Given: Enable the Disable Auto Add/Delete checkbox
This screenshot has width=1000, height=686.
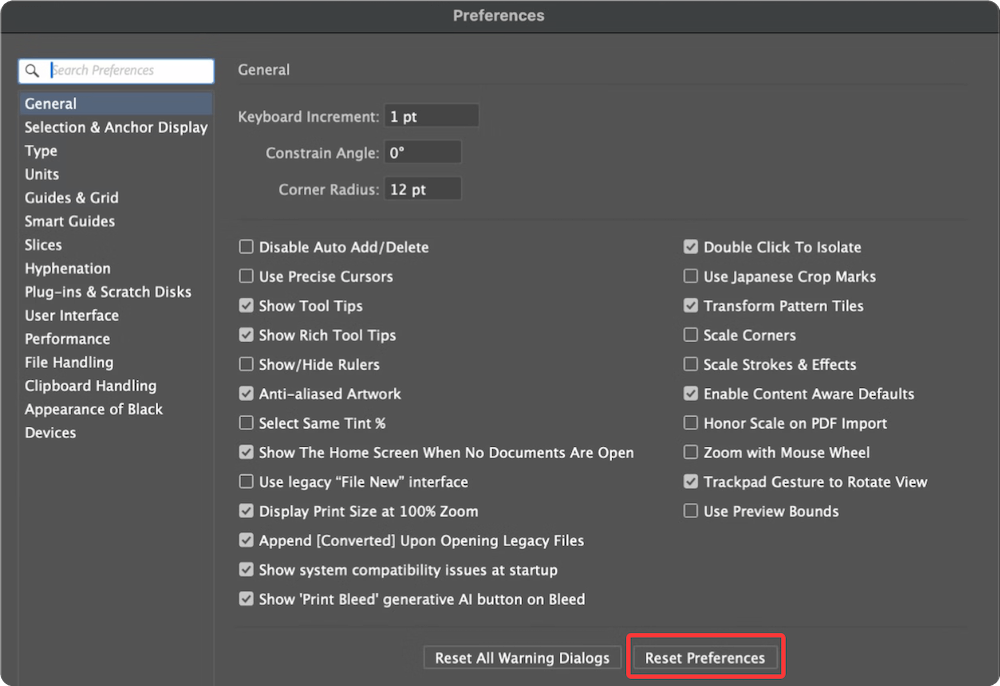Looking at the screenshot, I should coord(245,246).
